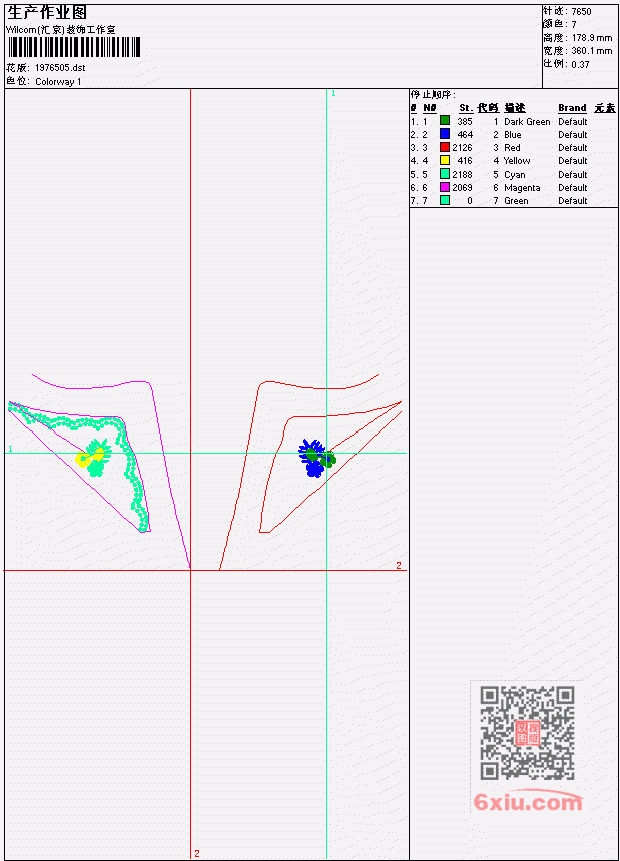620x861 pixels.
Task: Click the Default brand cell in Magenta row
Action: [573, 187]
